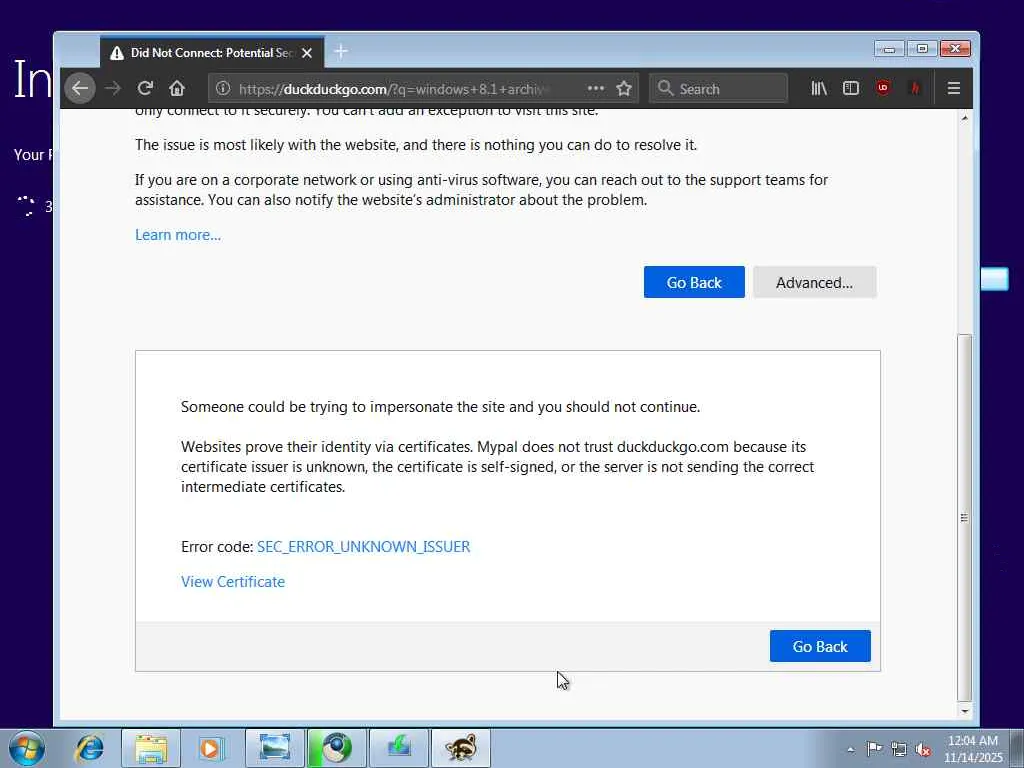1024x768 pixels.
Task: Select the Did Not Connect tab
Action: [212, 53]
